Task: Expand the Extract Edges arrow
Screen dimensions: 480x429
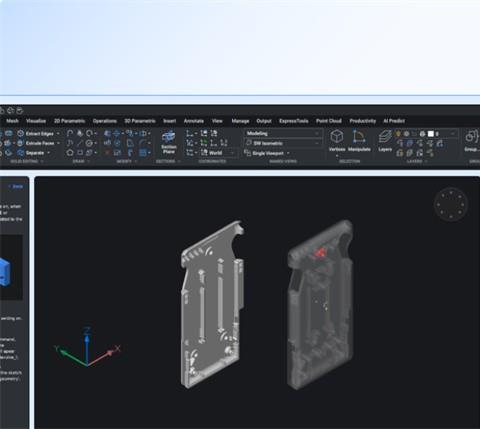Action: (x=58, y=134)
